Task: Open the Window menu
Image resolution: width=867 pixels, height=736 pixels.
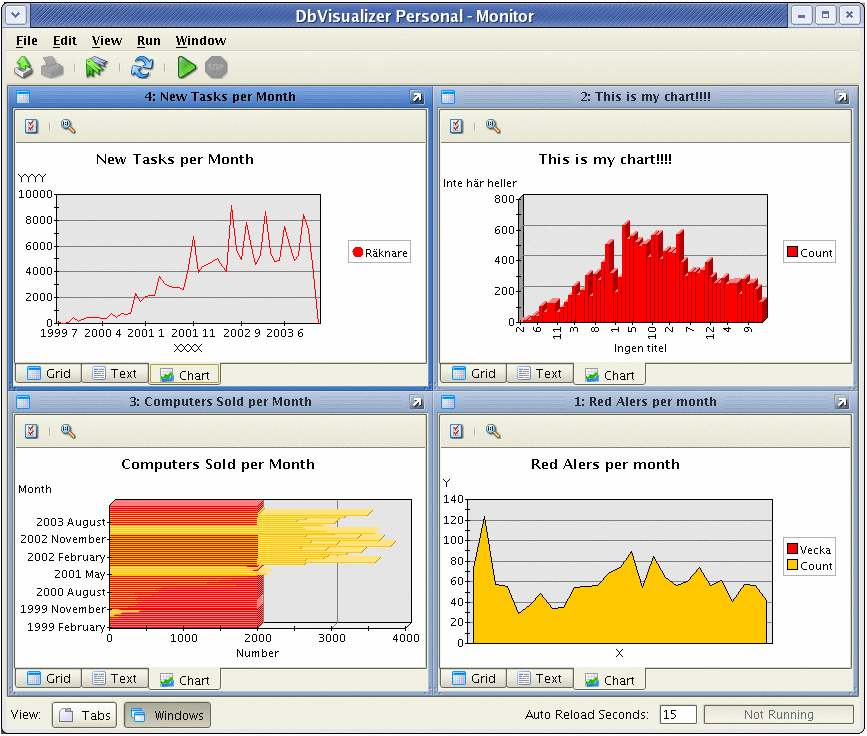Action: pyautogui.click(x=200, y=41)
